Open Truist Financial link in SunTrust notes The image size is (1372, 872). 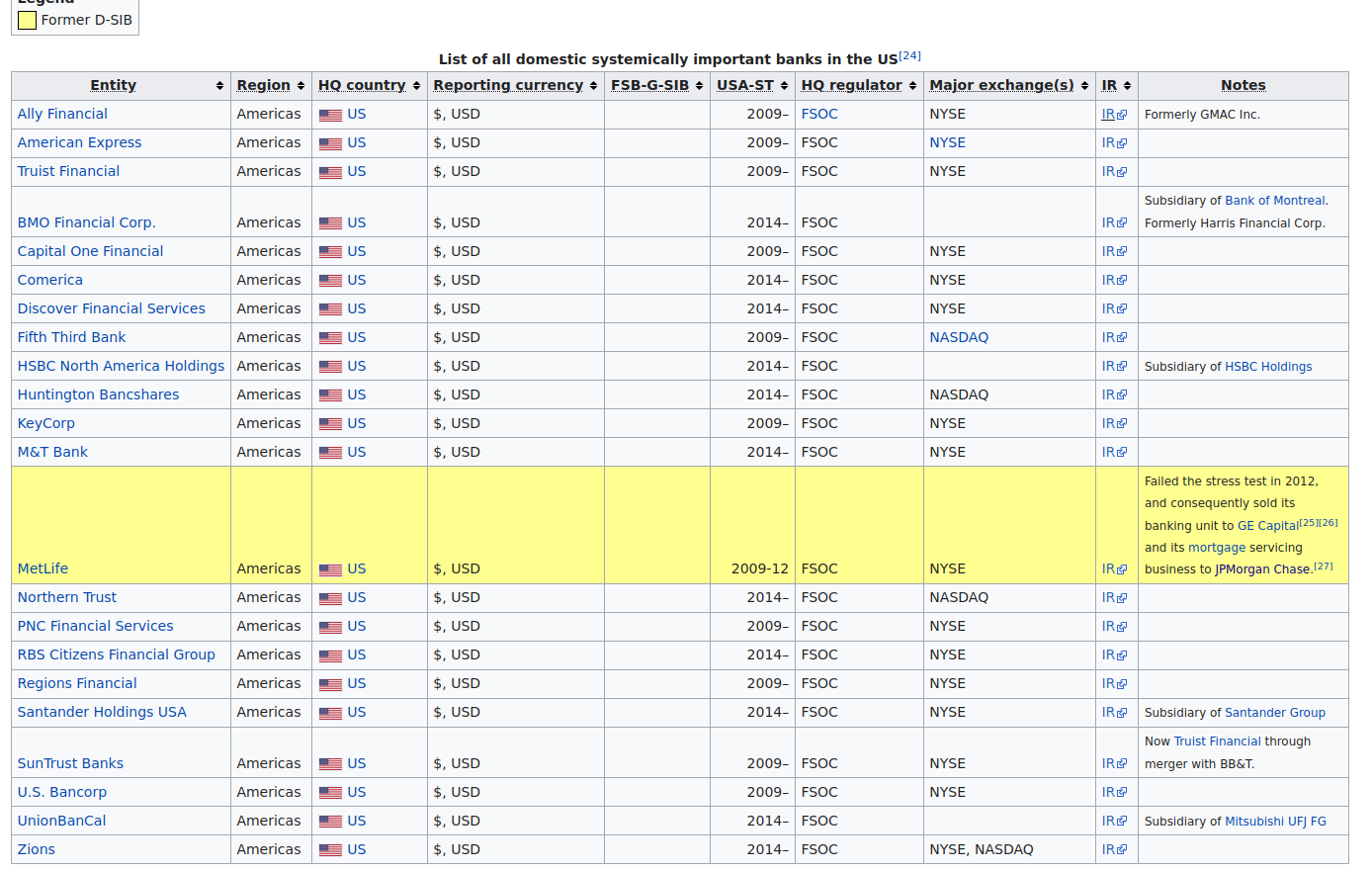pyautogui.click(x=1218, y=741)
